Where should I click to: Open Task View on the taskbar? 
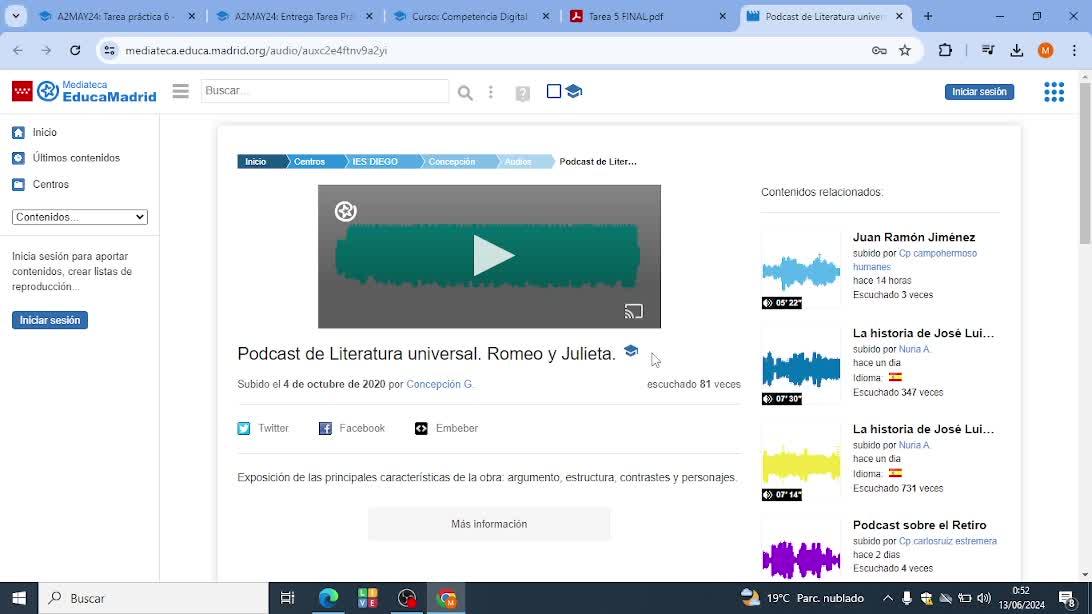[288, 598]
